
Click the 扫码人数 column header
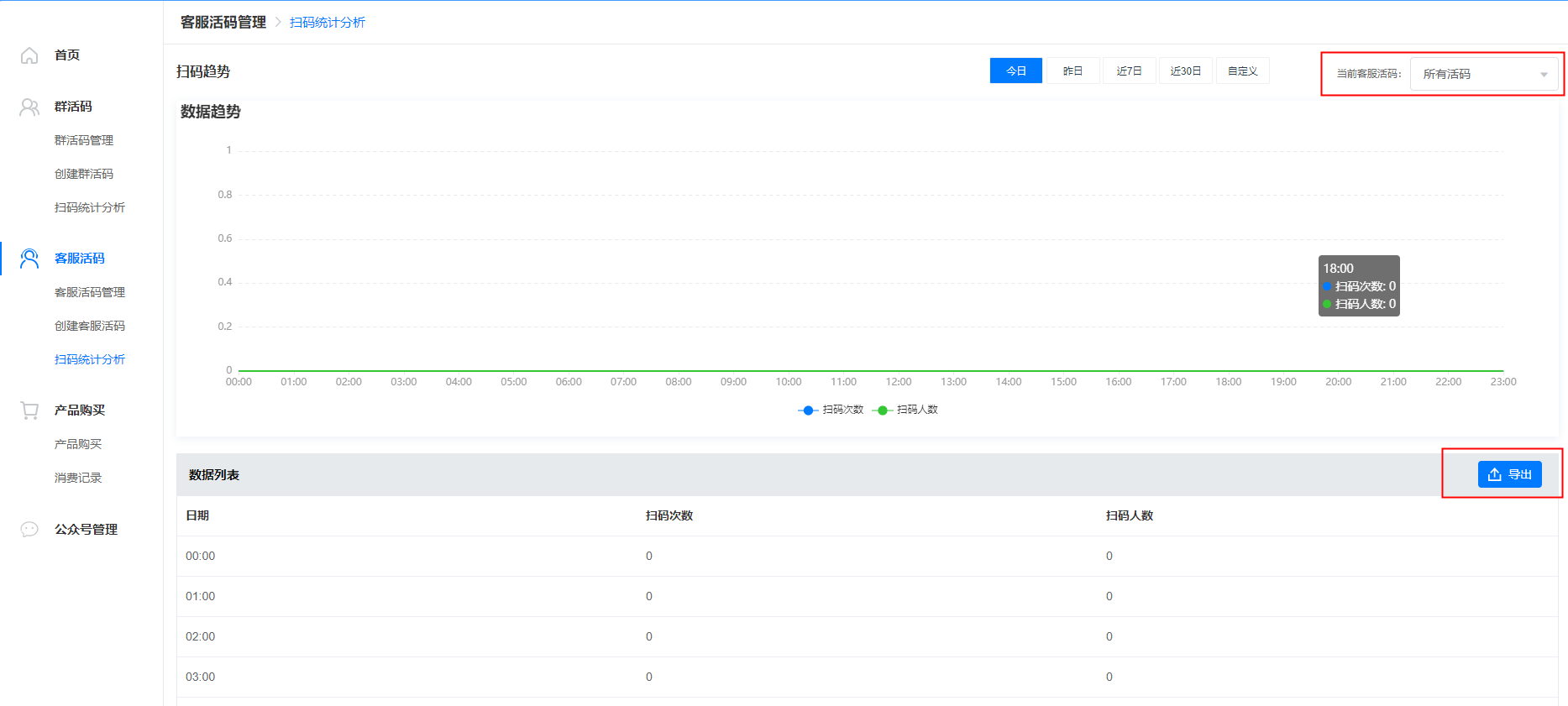click(1130, 515)
